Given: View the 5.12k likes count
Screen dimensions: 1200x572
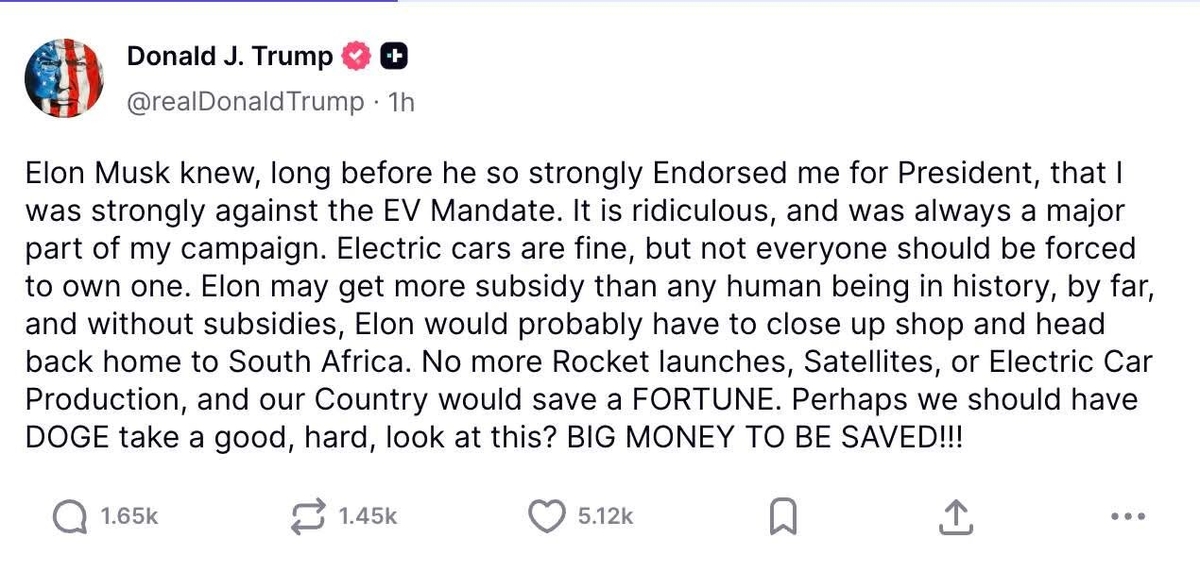Looking at the screenshot, I should click(606, 517).
